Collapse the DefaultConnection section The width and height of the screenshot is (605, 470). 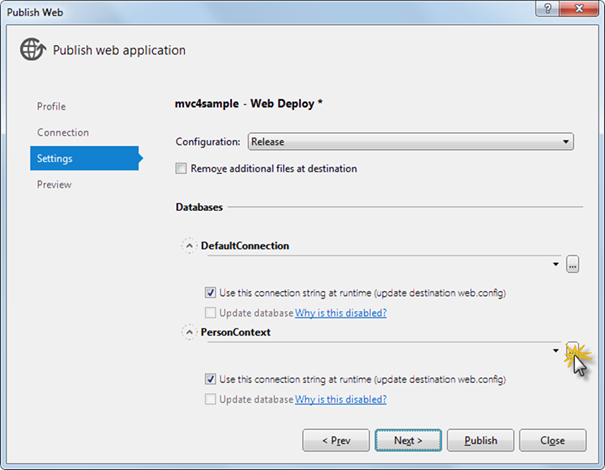pos(189,246)
